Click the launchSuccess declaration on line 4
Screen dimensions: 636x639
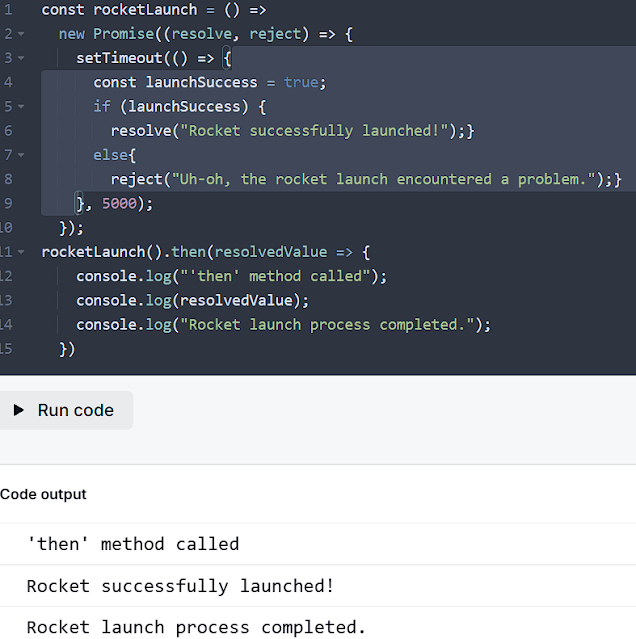pyautogui.click(x=202, y=82)
